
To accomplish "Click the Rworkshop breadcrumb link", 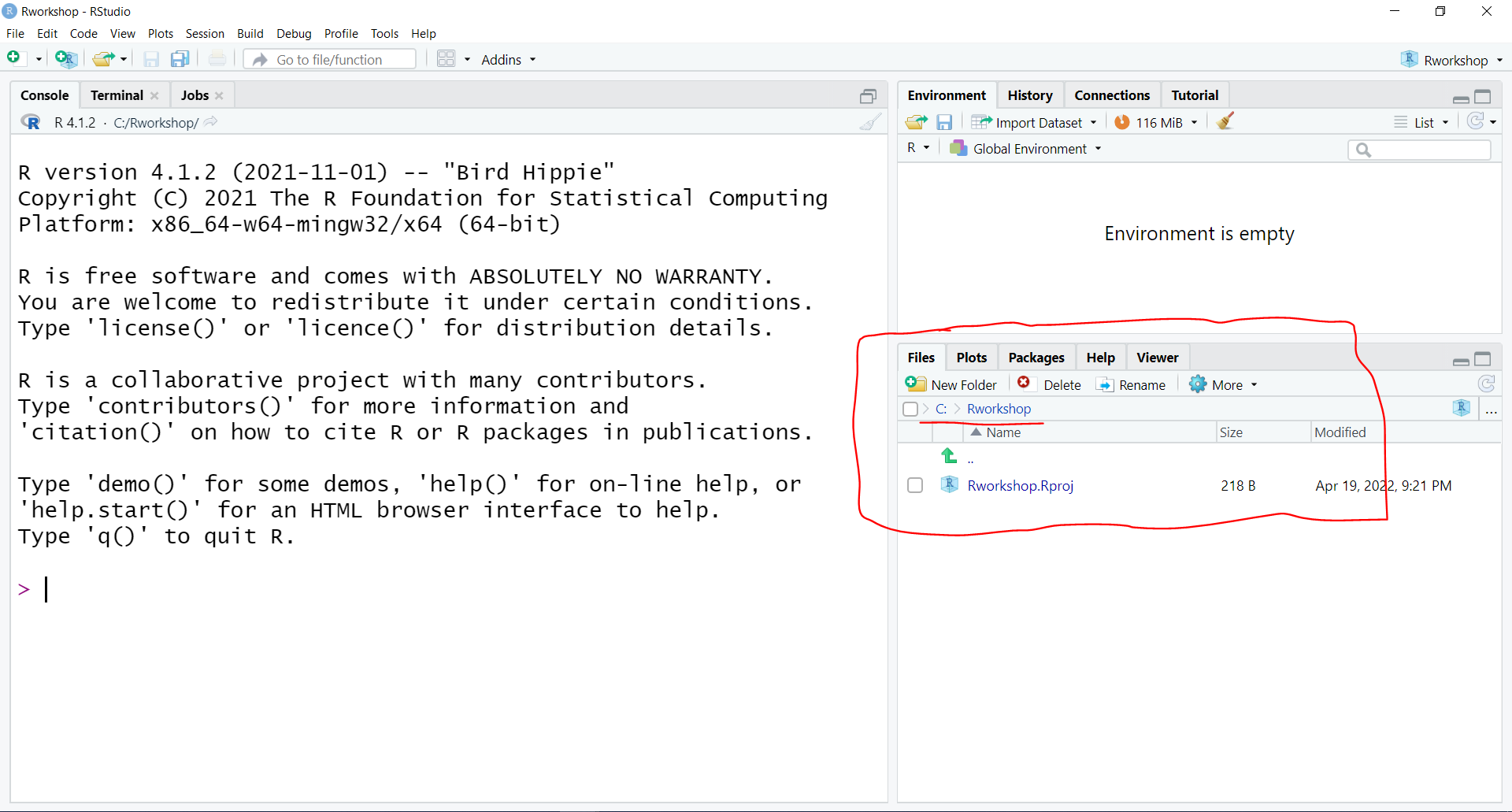I will [999, 409].
